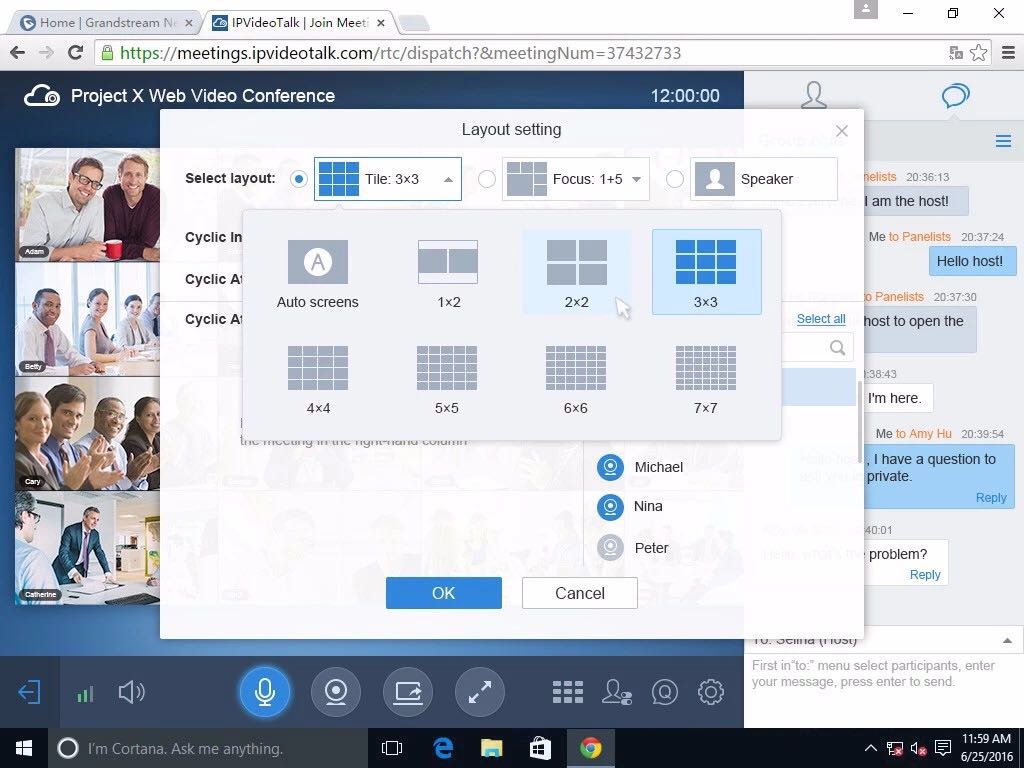1024x768 pixels.
Task: Open Task View on the taskbar
Action: [392, 748]
